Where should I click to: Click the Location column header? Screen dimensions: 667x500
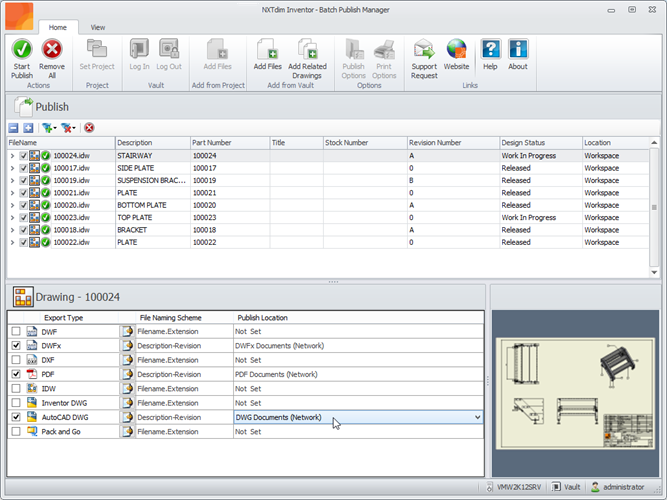pyautogui.click(x=616, y=143)
